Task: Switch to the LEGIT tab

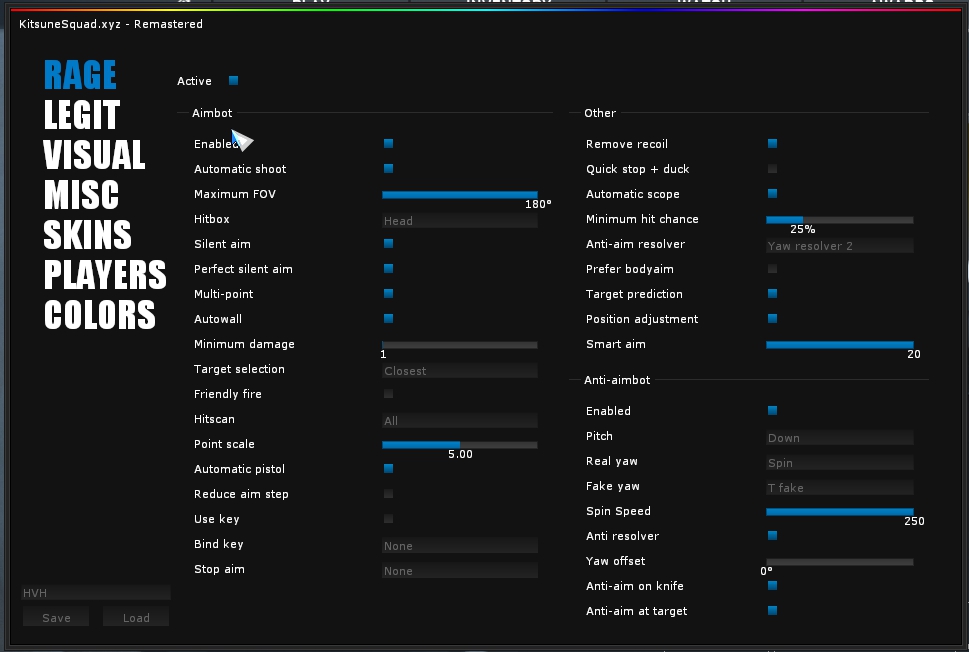Action: tap(81, 115)
